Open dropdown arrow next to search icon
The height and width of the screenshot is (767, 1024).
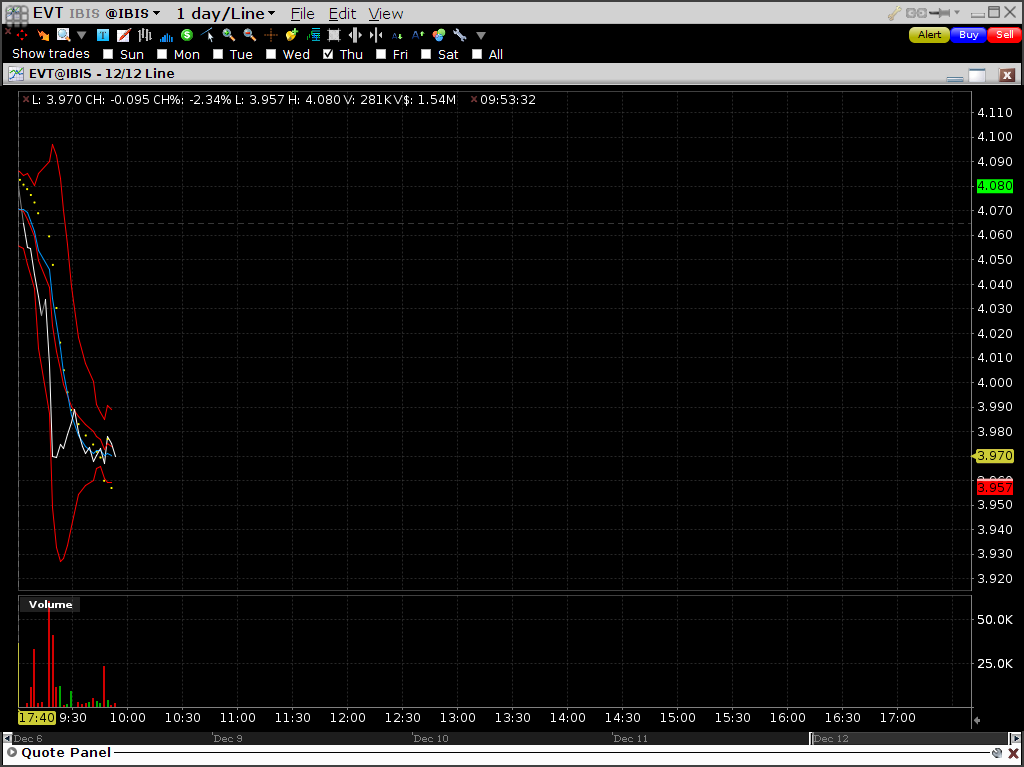click(82, 35)
